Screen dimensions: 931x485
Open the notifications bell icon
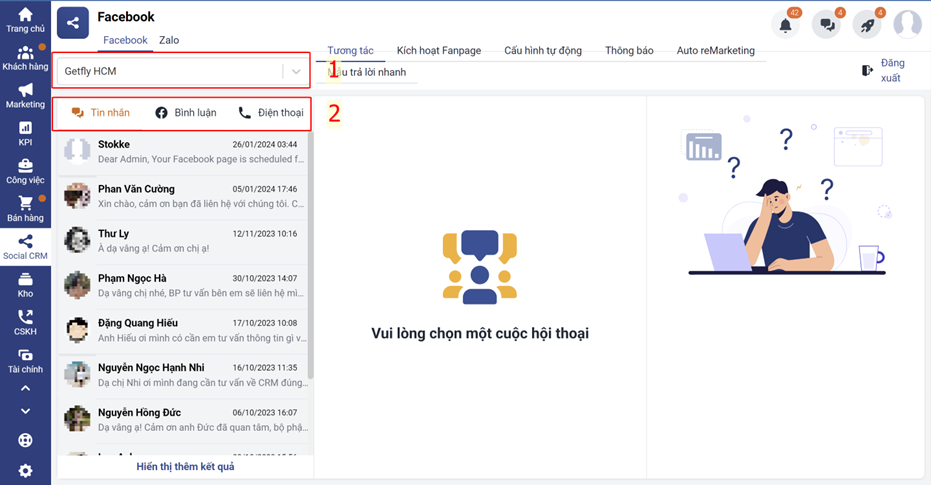[x=785, y=25]
